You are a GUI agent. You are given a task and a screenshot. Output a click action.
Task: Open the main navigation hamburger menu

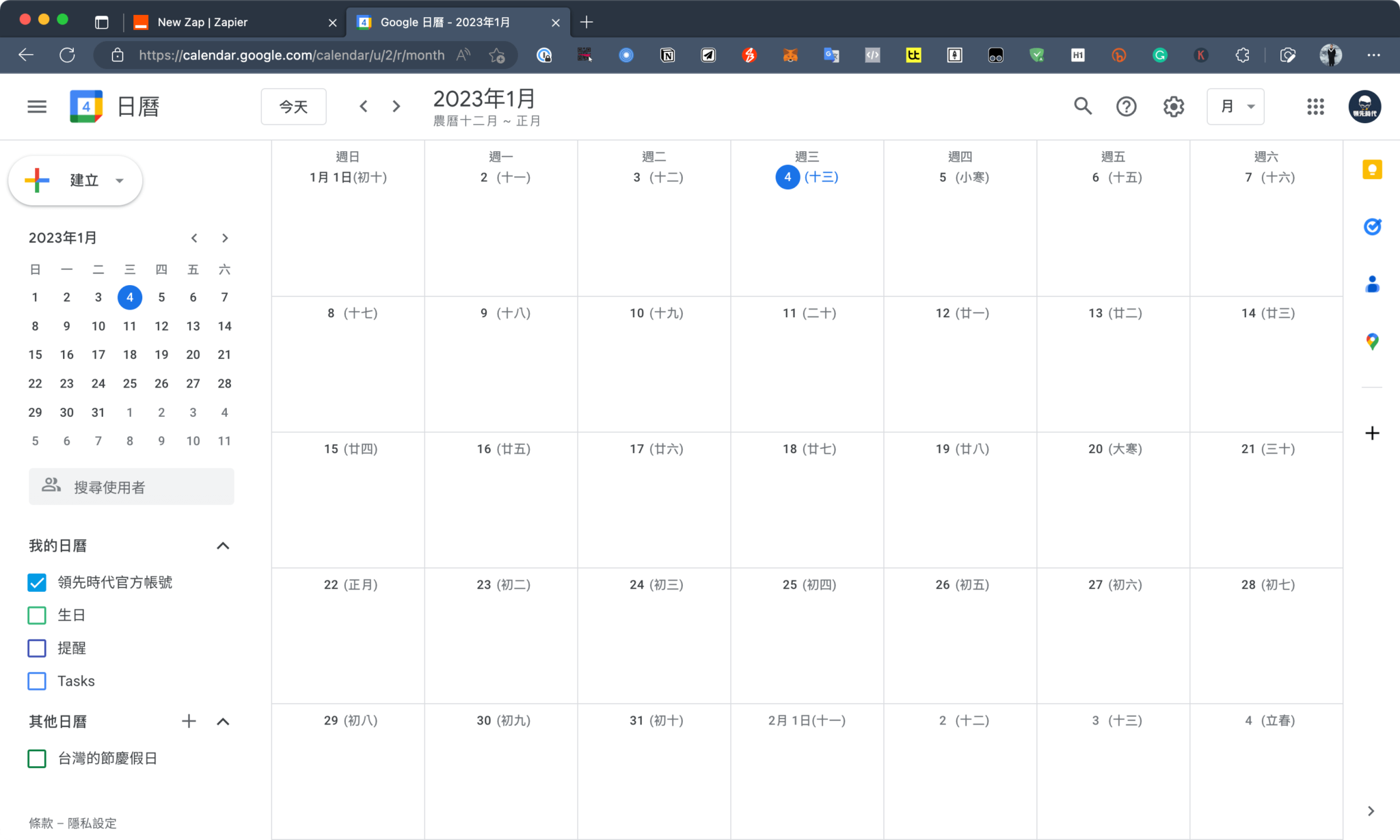[37, 106]
